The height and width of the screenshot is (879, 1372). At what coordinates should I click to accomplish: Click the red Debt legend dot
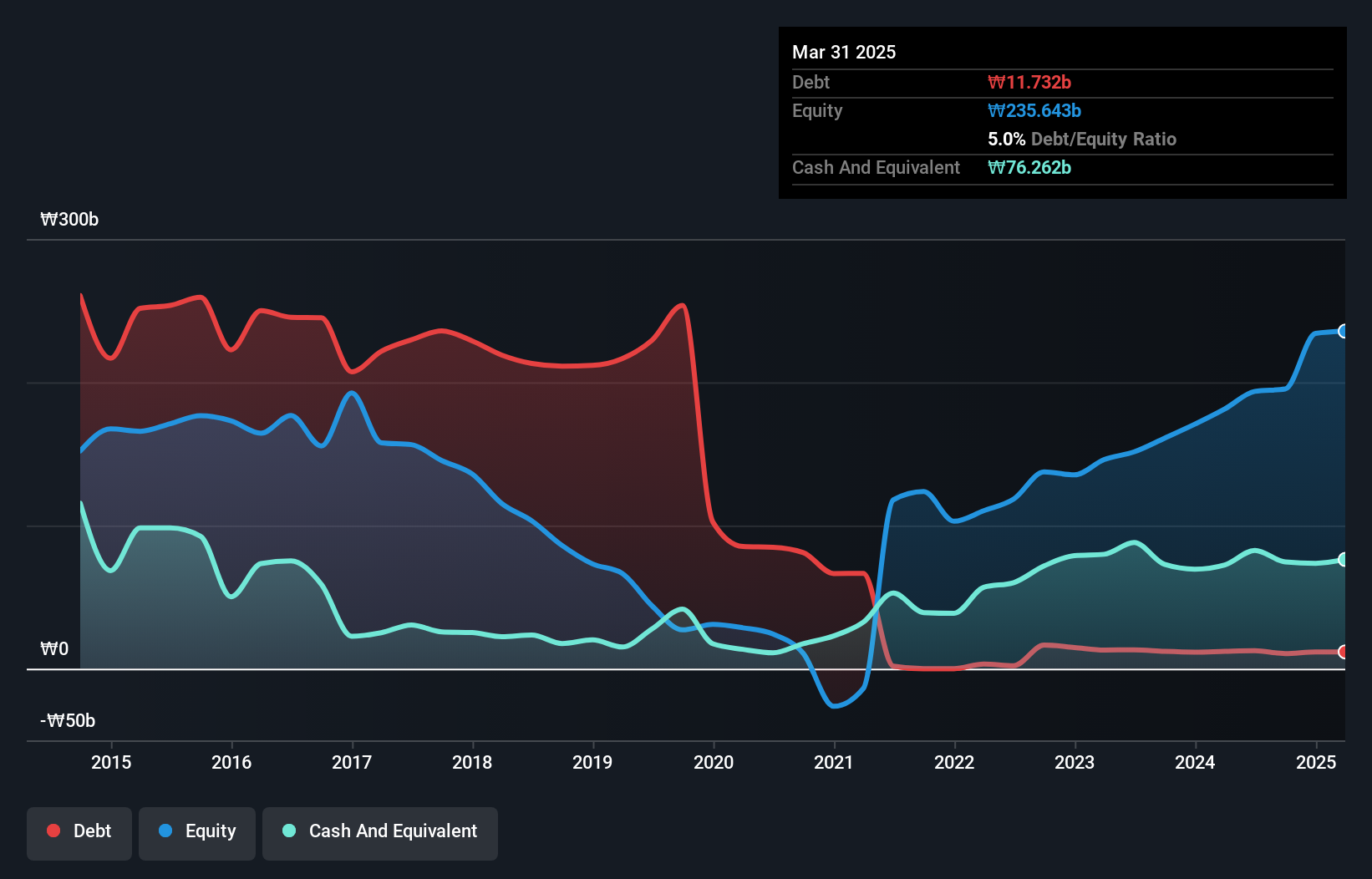[x=53, y=831]
